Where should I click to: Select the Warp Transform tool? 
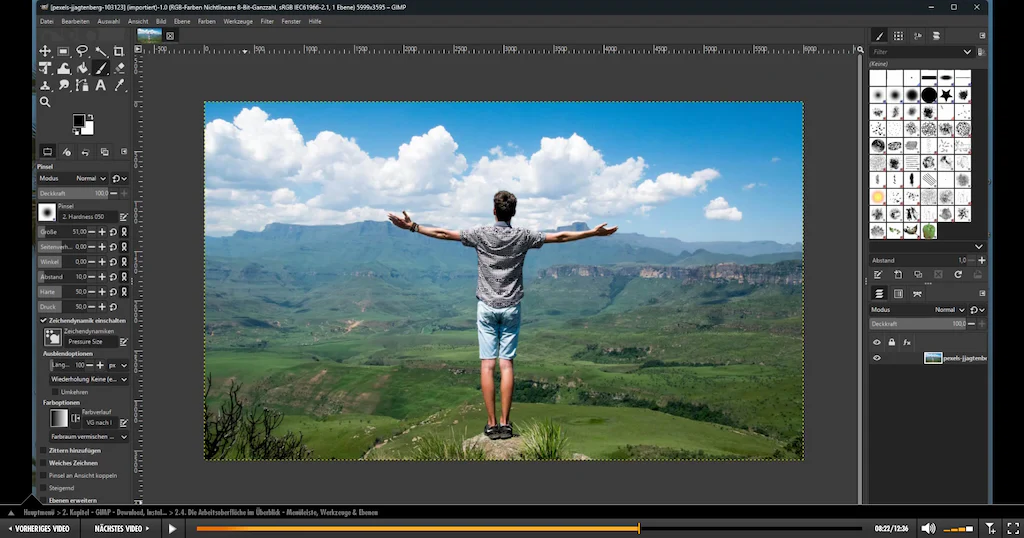pos(63,68)
